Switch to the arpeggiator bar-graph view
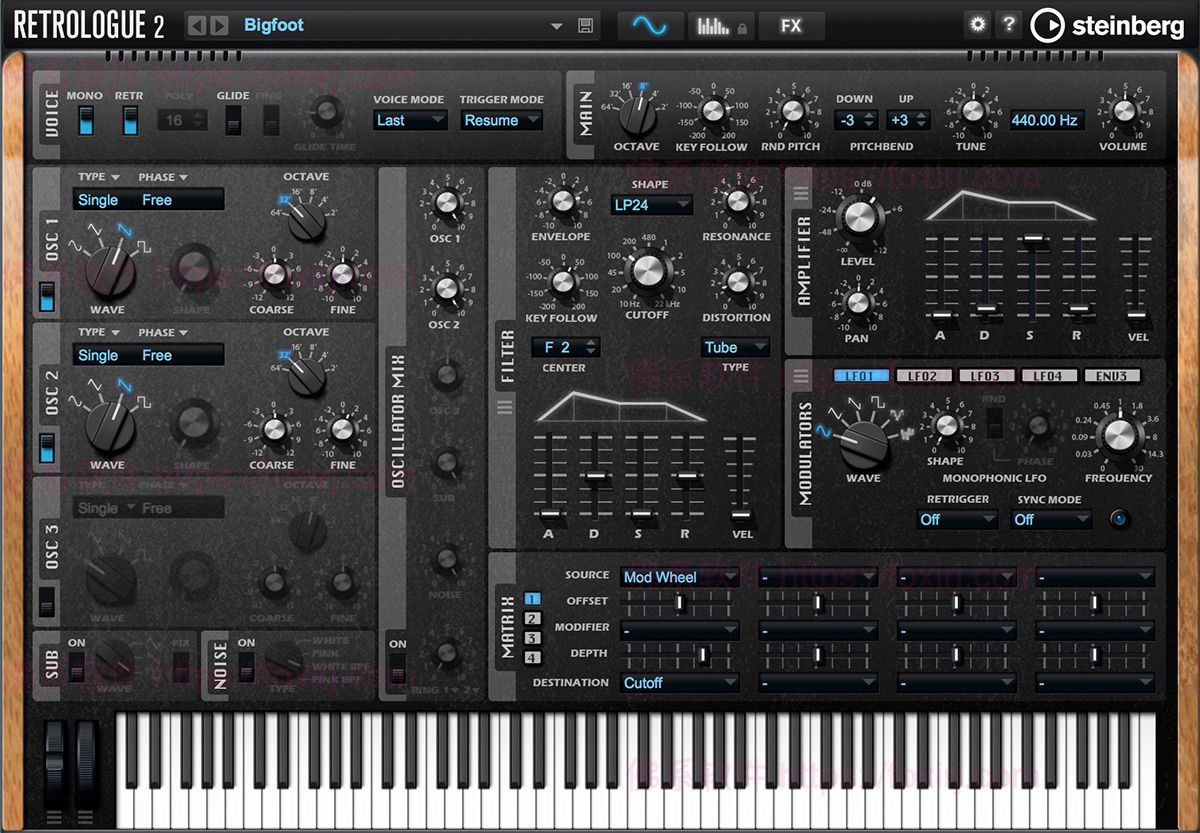1200x833 pixels. point(715,25)
